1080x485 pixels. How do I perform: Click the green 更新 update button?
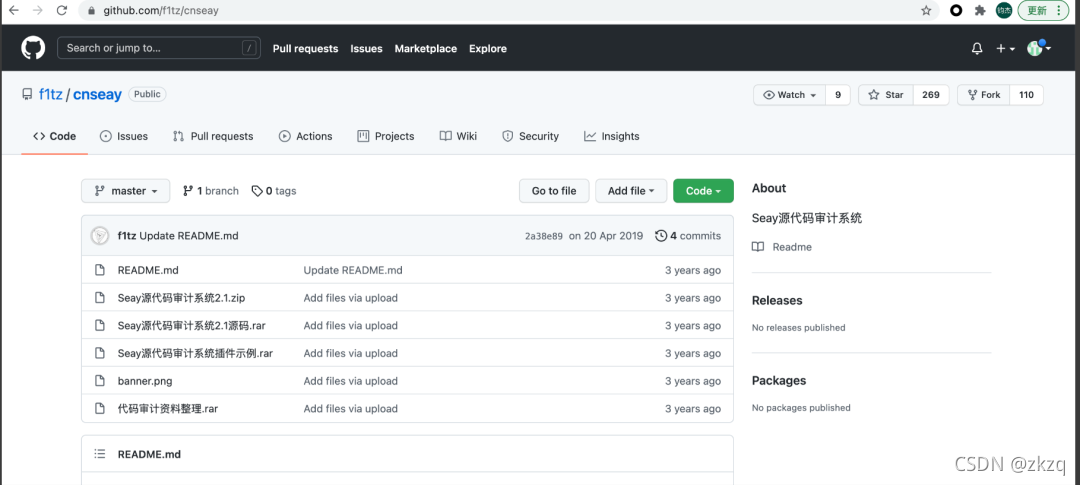(1042, 10)
